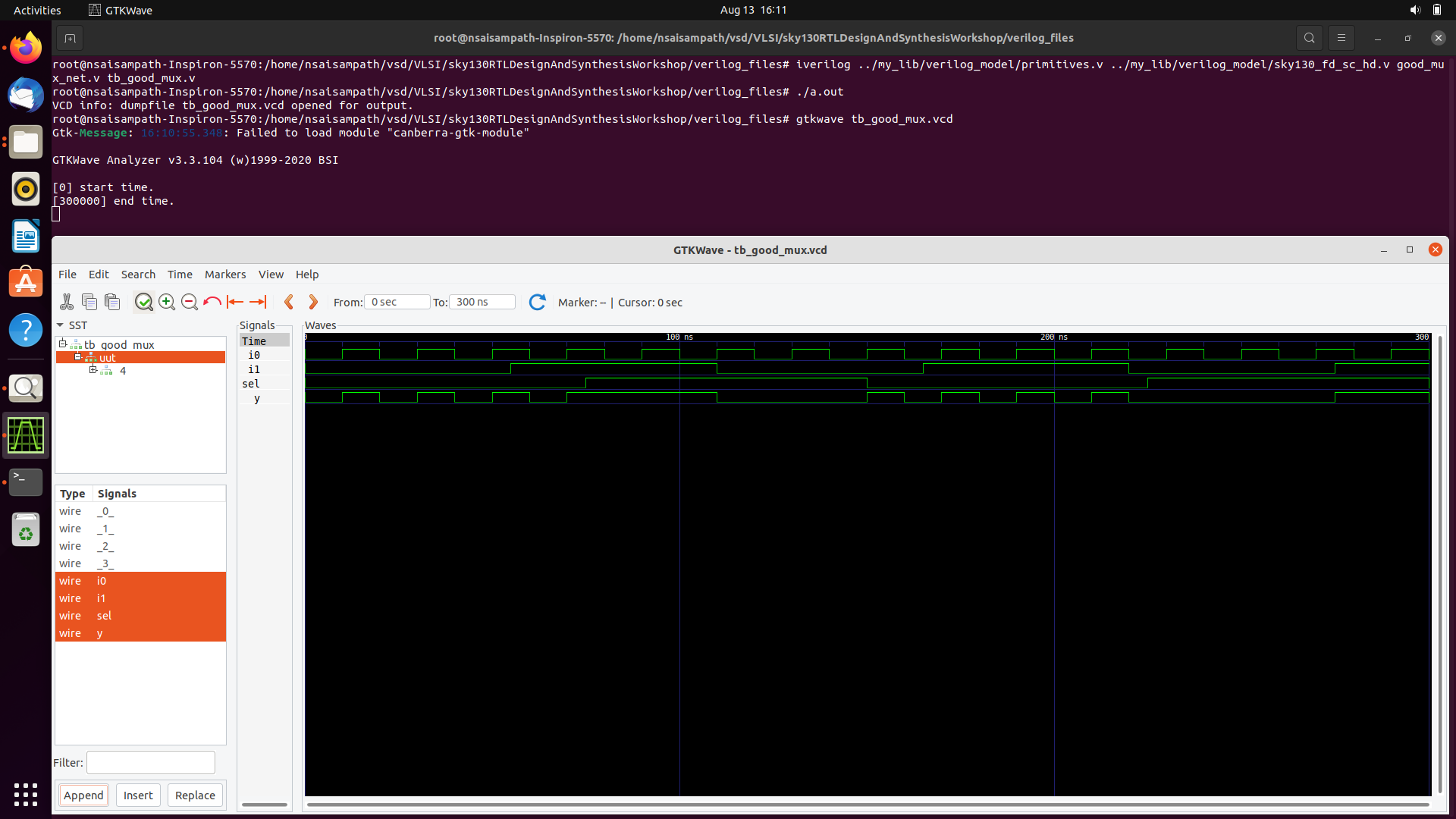Viewport: 1456px width, 819px height.
Task: Select the sel wire in signals list
Action: pos(104,616)
